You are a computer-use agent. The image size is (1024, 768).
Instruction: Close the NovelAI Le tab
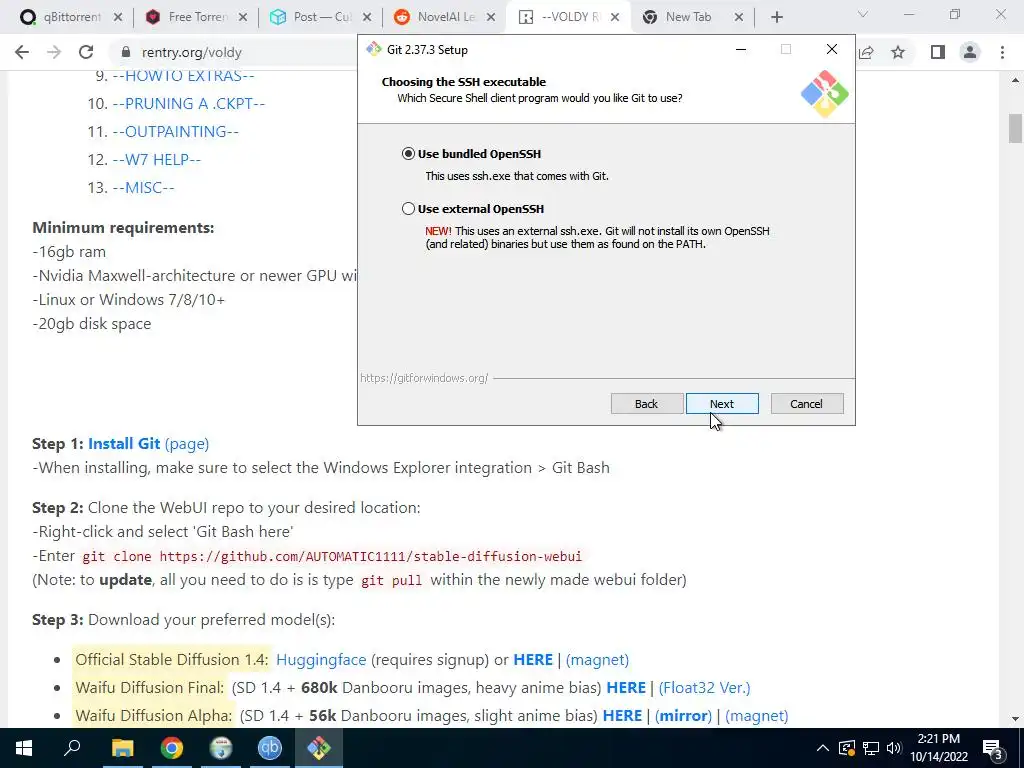click(x=490, y=18)
